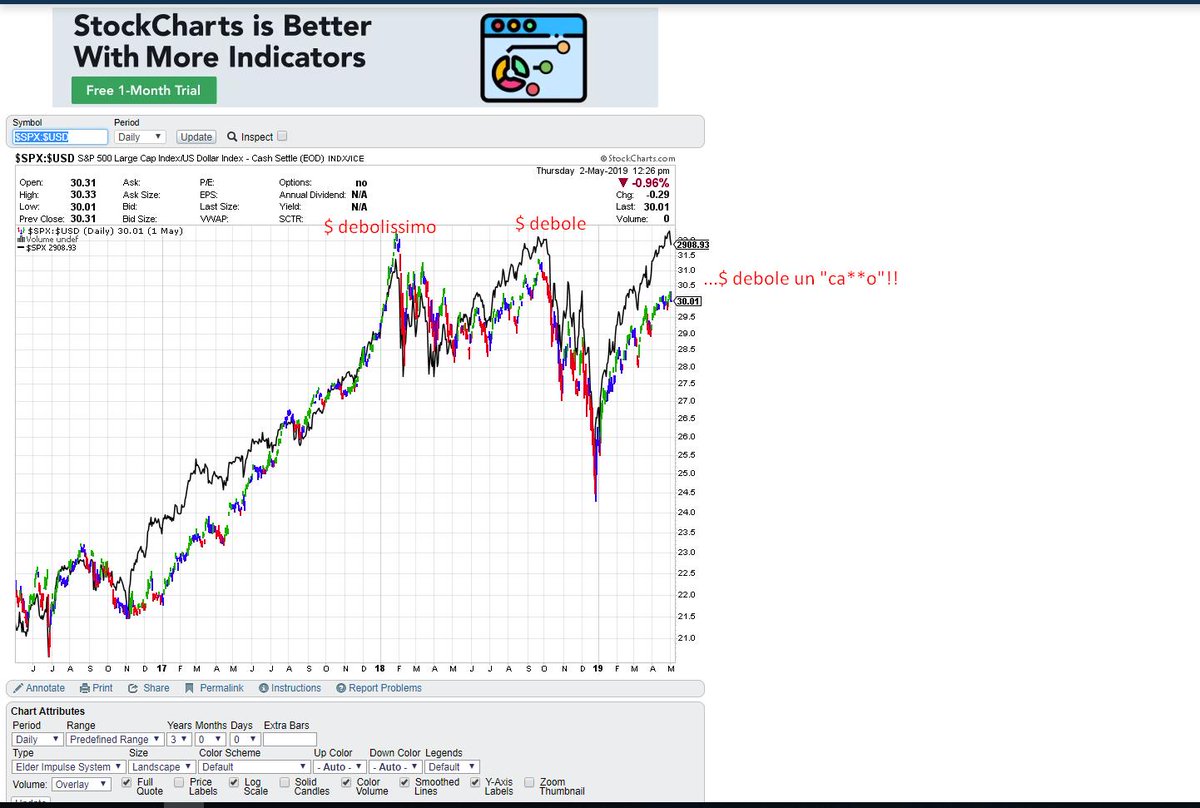
Task: Click the Update button beside Period
Action: tap(196, 137)
